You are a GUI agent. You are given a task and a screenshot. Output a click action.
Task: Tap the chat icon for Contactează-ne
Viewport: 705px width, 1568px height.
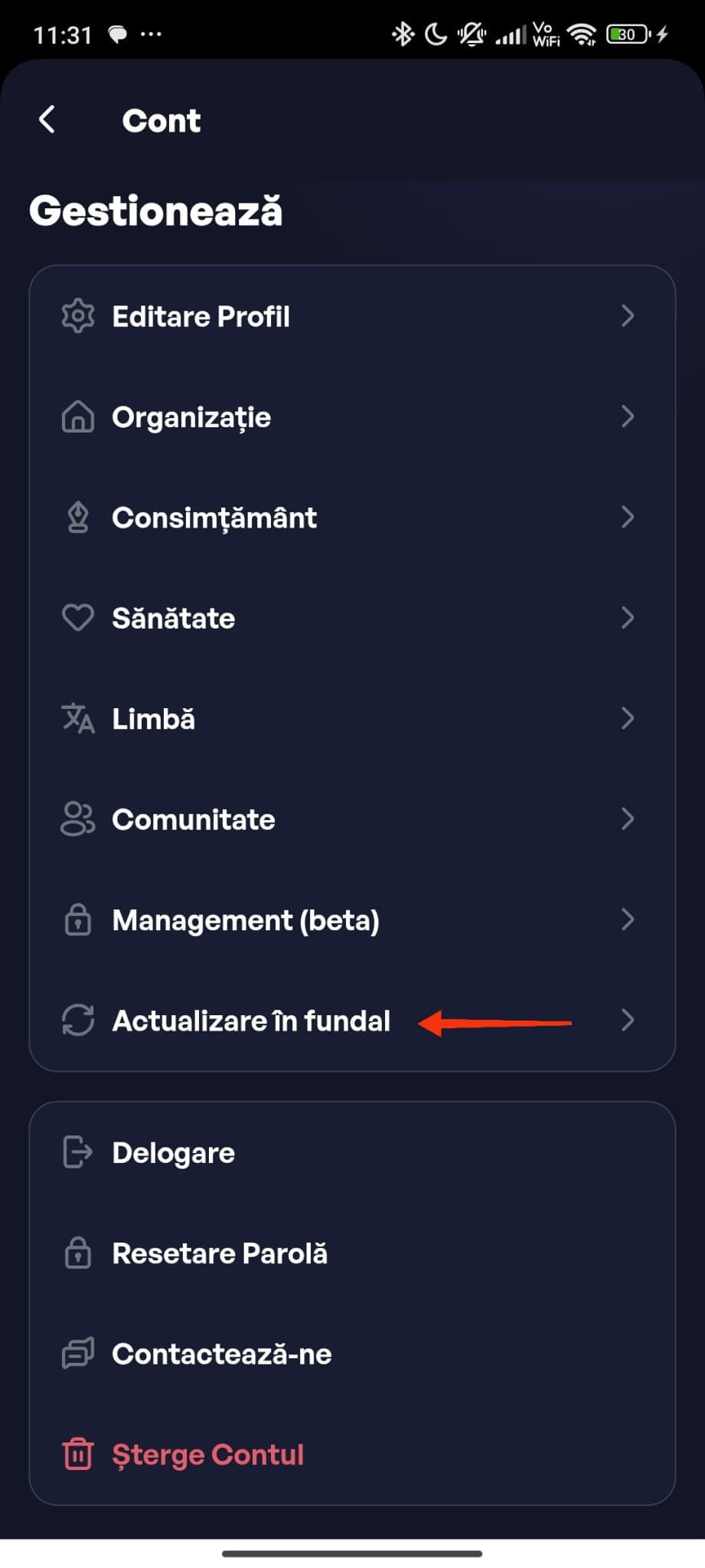coord(77,1354)
